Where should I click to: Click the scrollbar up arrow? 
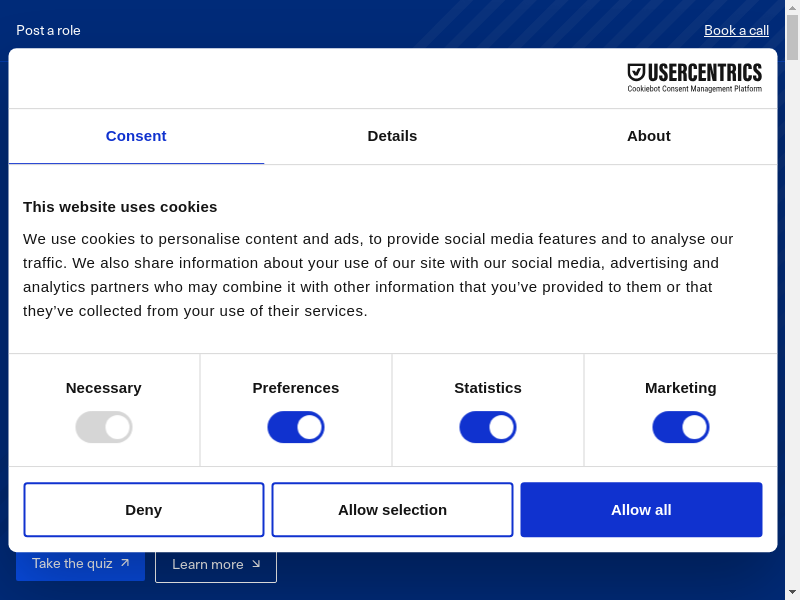coord(792,7)
